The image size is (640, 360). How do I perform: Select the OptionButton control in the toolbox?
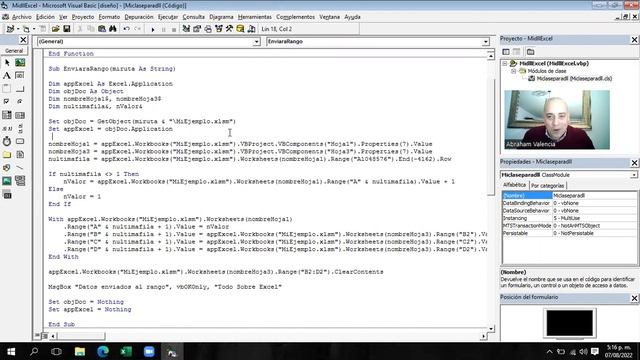[20, 102]
